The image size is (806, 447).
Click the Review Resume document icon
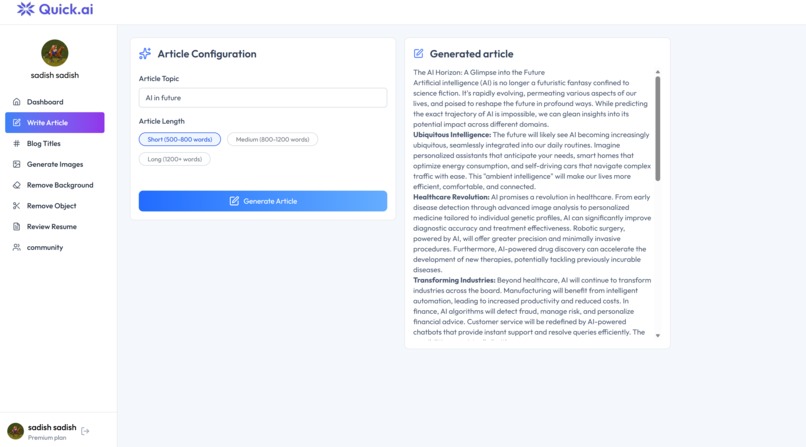tap(16, 227)
